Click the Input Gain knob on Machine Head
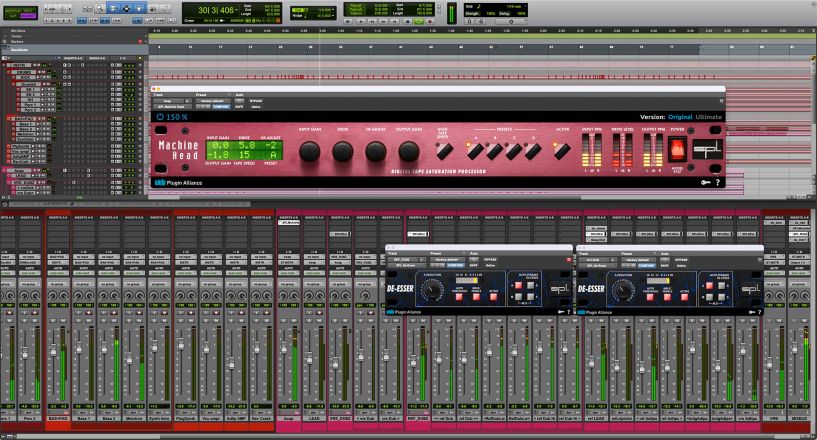 [x=310, y=151]
